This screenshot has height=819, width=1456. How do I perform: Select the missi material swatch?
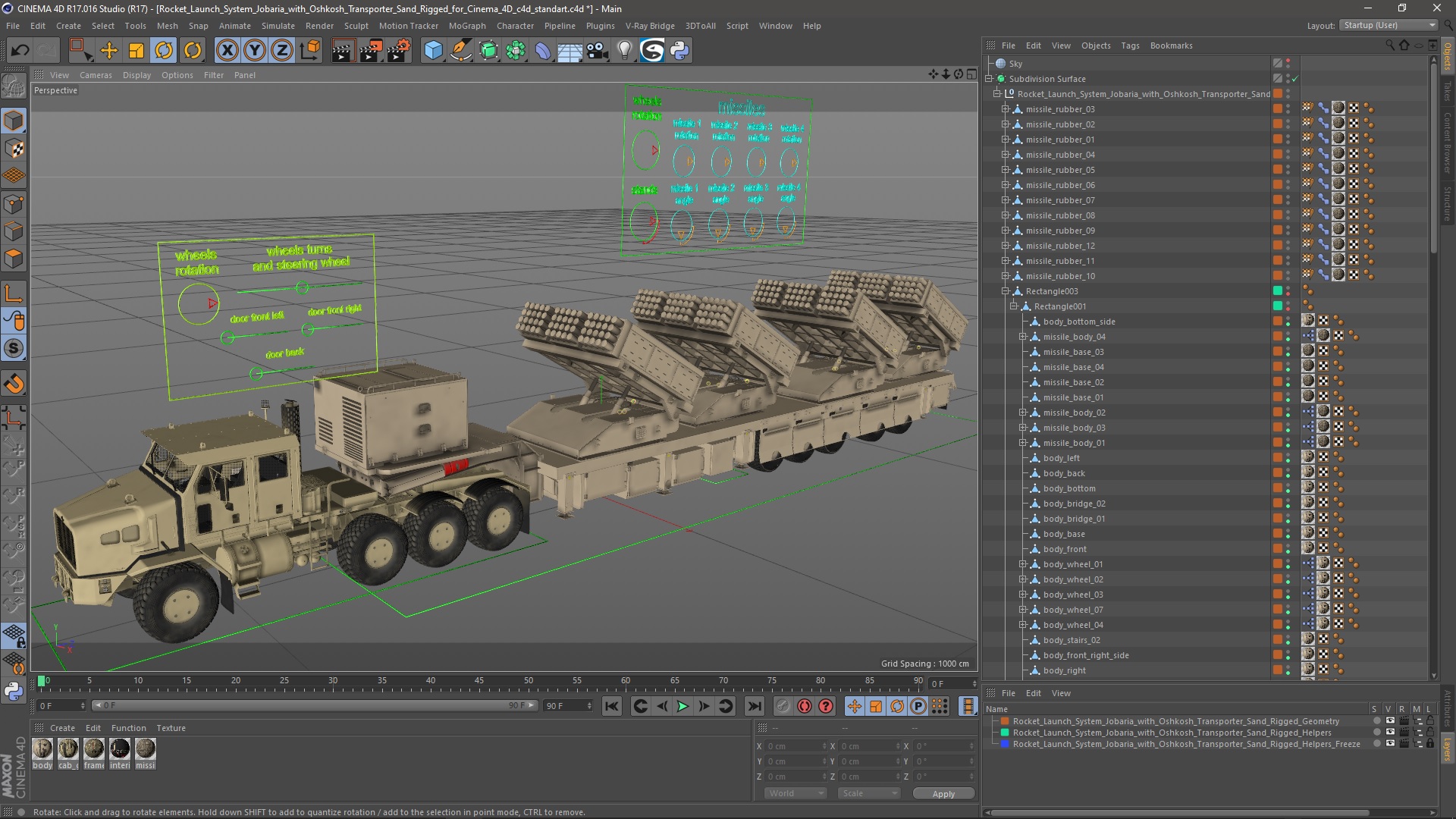point(146,754)
